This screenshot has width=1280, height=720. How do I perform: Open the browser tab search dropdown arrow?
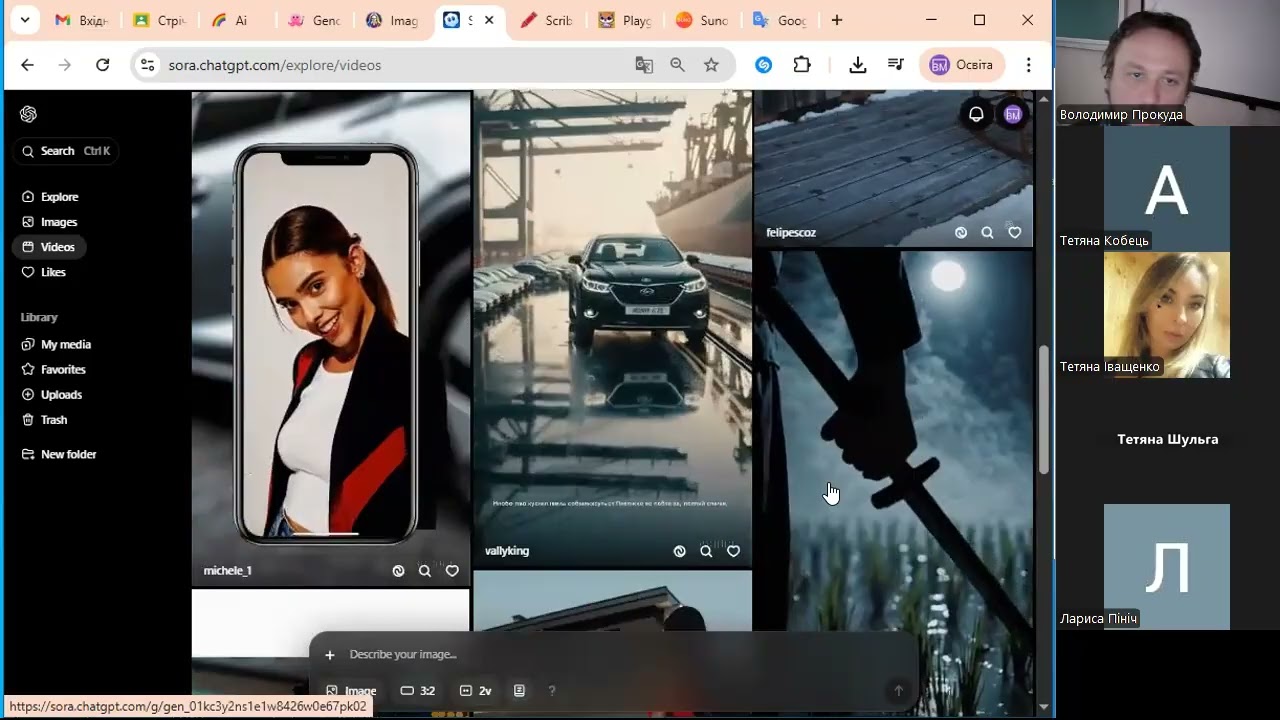click(x=24, y=20)
